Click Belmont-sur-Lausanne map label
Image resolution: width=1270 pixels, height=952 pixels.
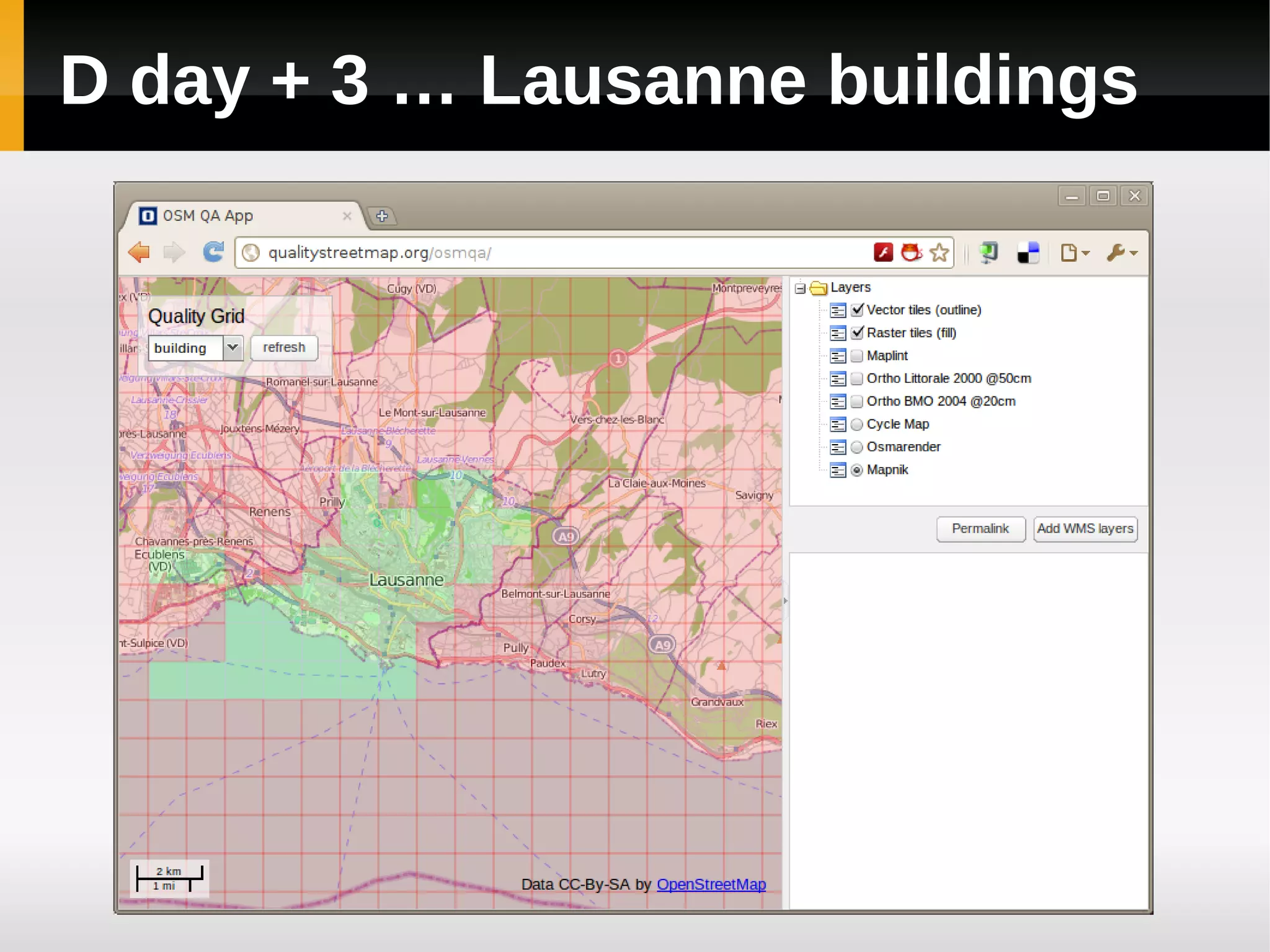[x=556, y=594]
